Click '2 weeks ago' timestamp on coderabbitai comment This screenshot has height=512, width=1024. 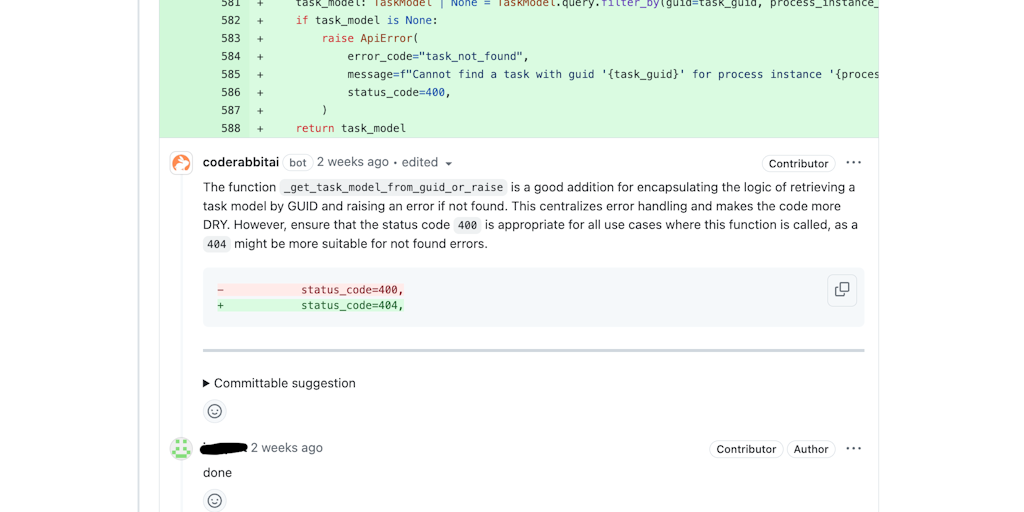point(352,162)
